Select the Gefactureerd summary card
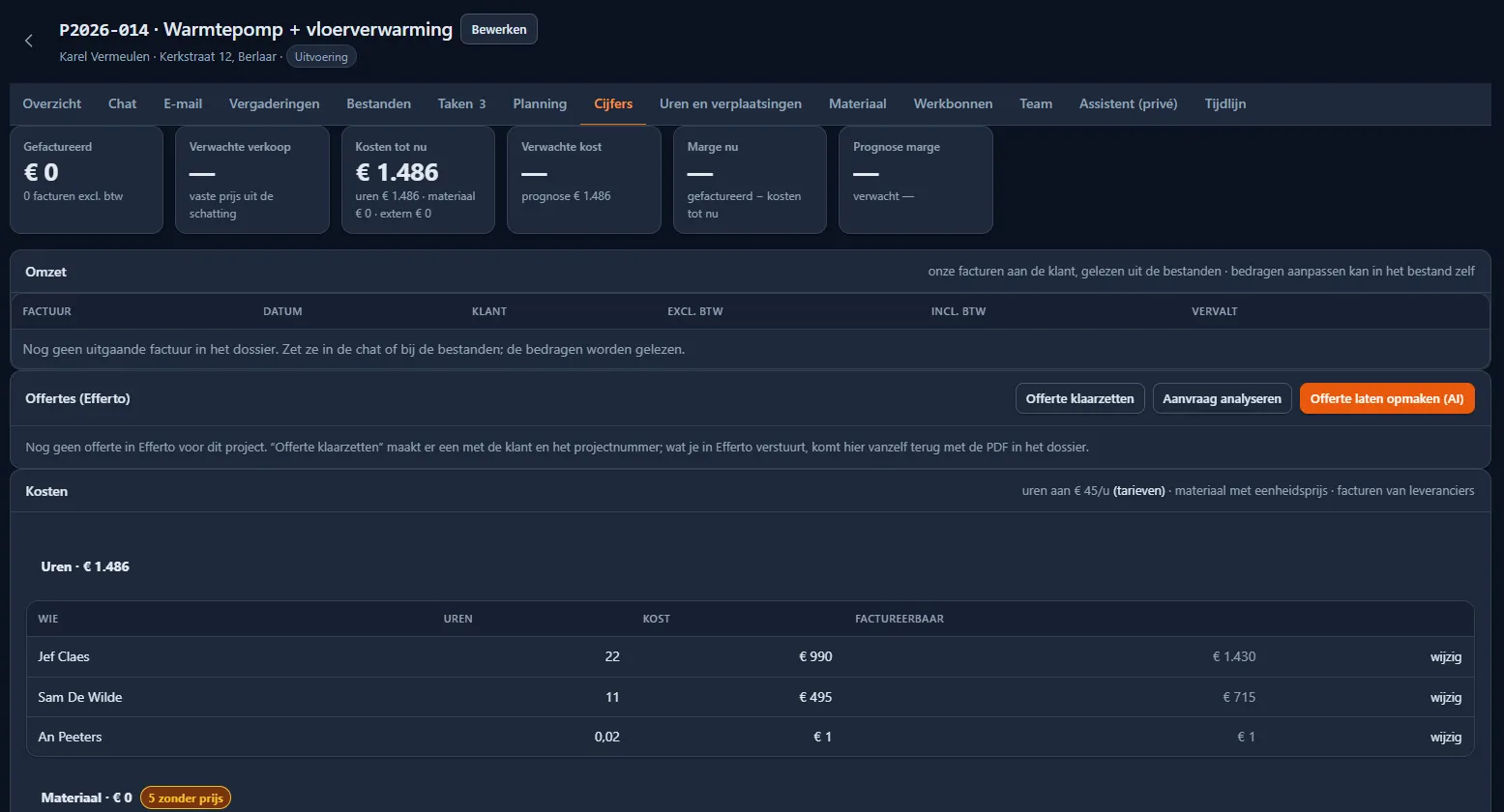The image size is (1504, 812). click(86, 180)
